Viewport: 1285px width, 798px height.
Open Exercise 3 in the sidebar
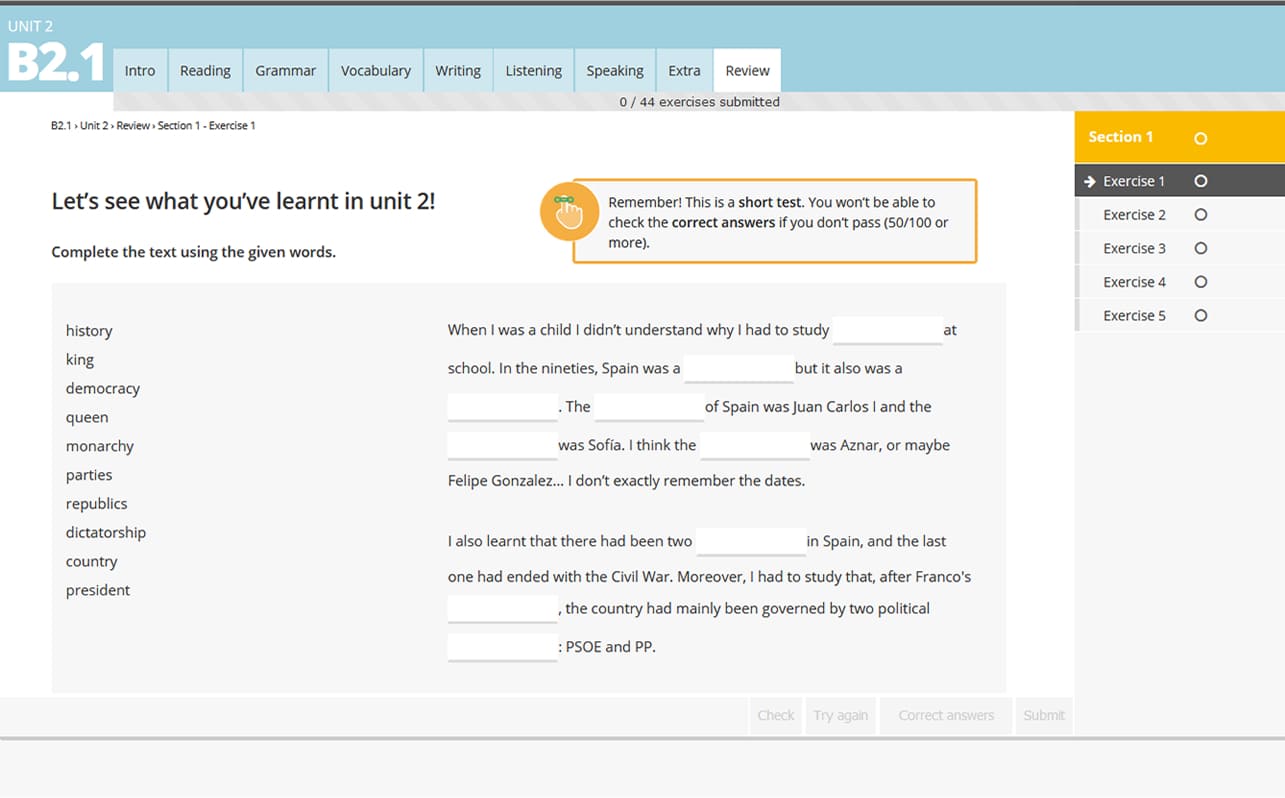tap(1179, 248)
